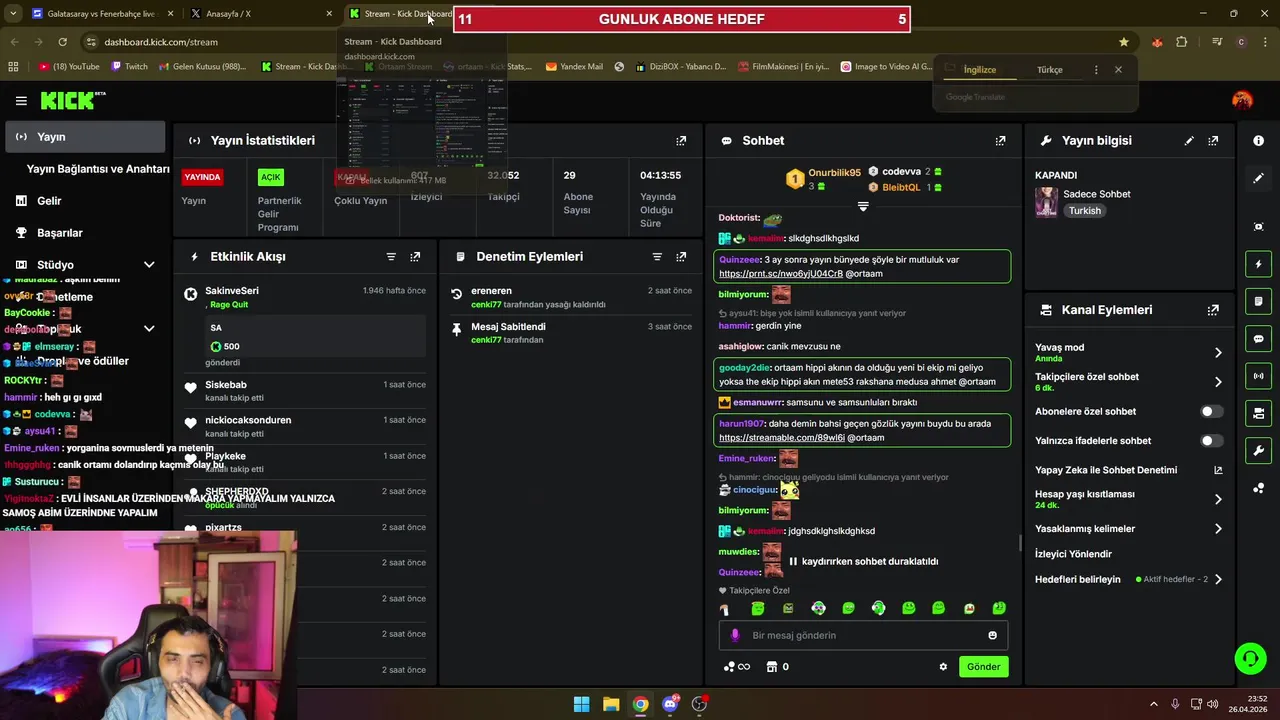Open the YouTube bookmark

69,67
